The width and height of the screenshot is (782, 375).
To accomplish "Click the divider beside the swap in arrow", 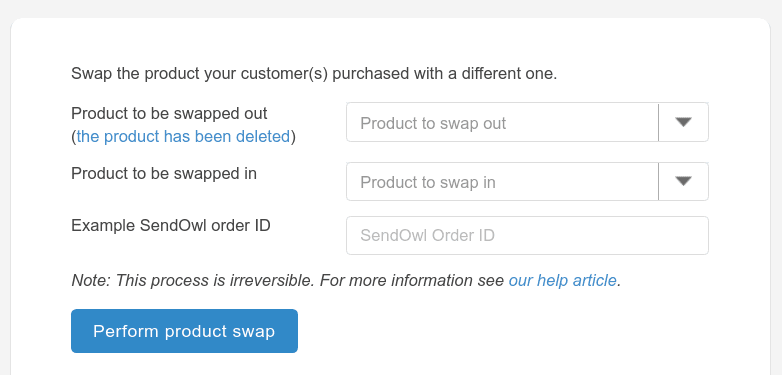I will point(658,182).
